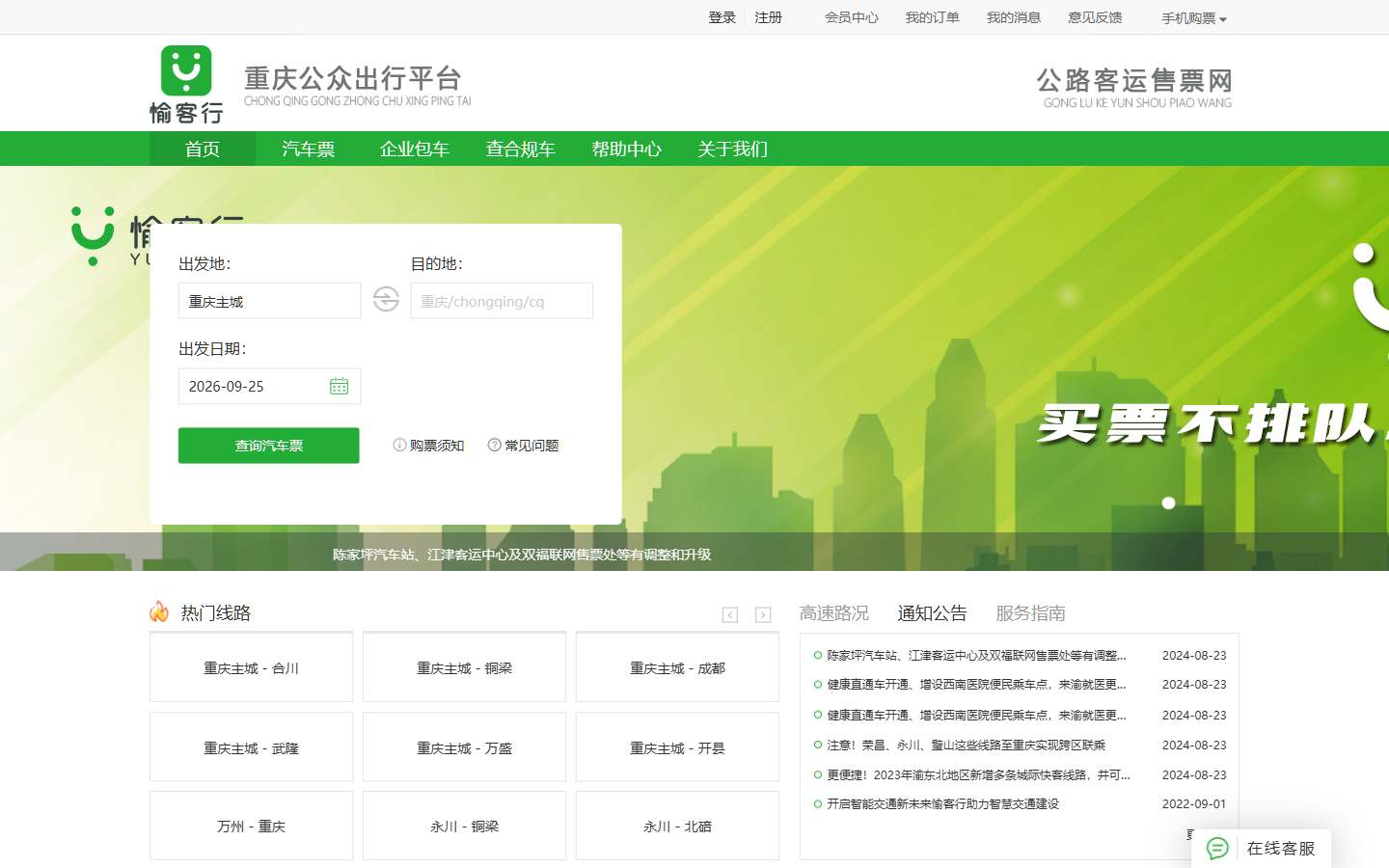The height and width of the screenshot is (868, 1389).
Task: Open notice 更便捷！2023年渝东北地区新增
Action: pyautogui.click(x=978, y=774)
